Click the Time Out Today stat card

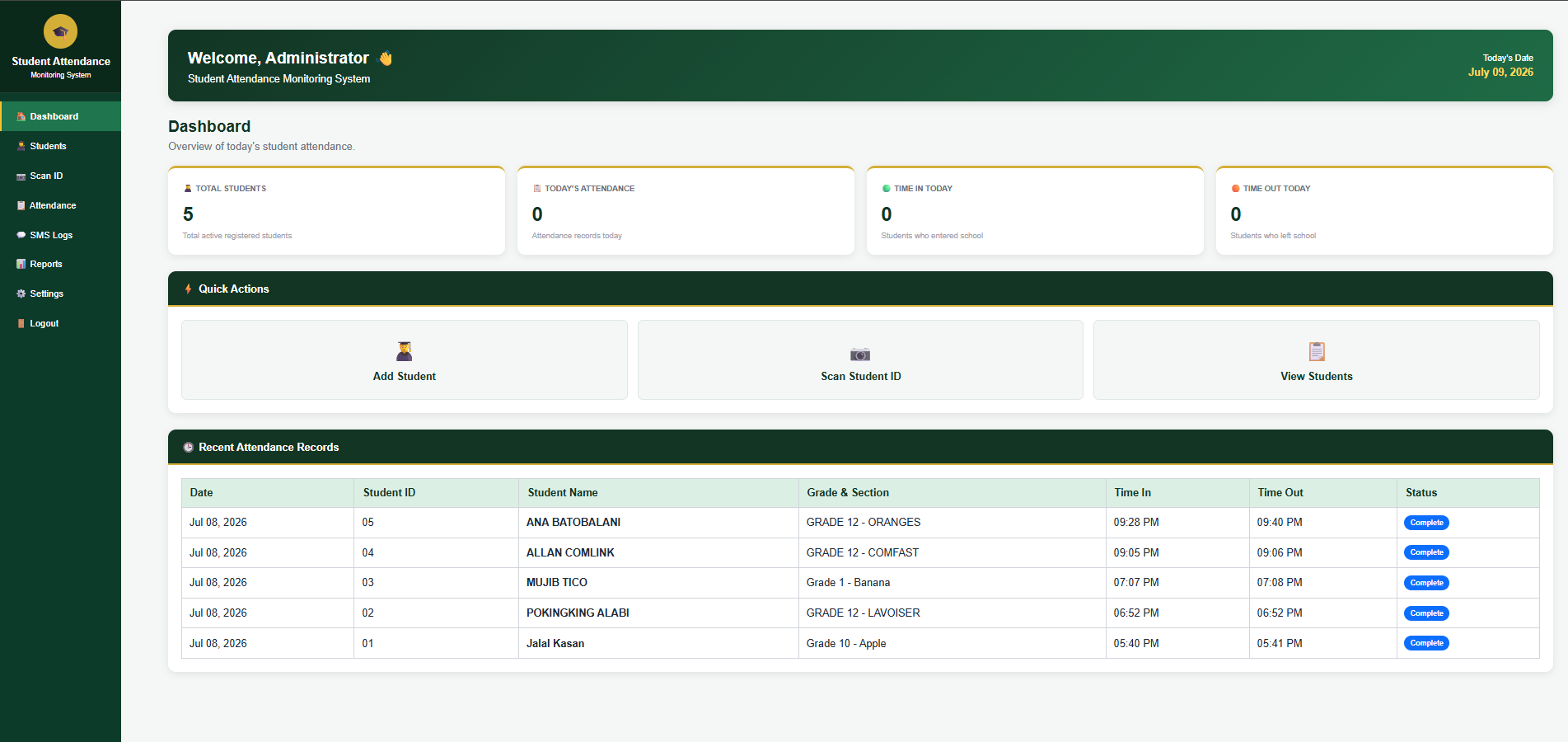(x=1384, y=211)
